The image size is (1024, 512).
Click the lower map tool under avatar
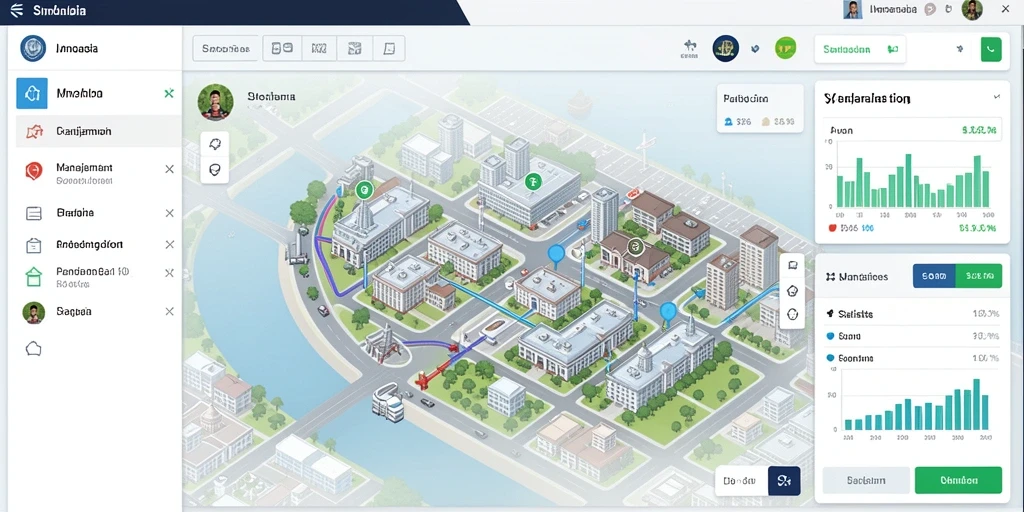tap(214, 170)
